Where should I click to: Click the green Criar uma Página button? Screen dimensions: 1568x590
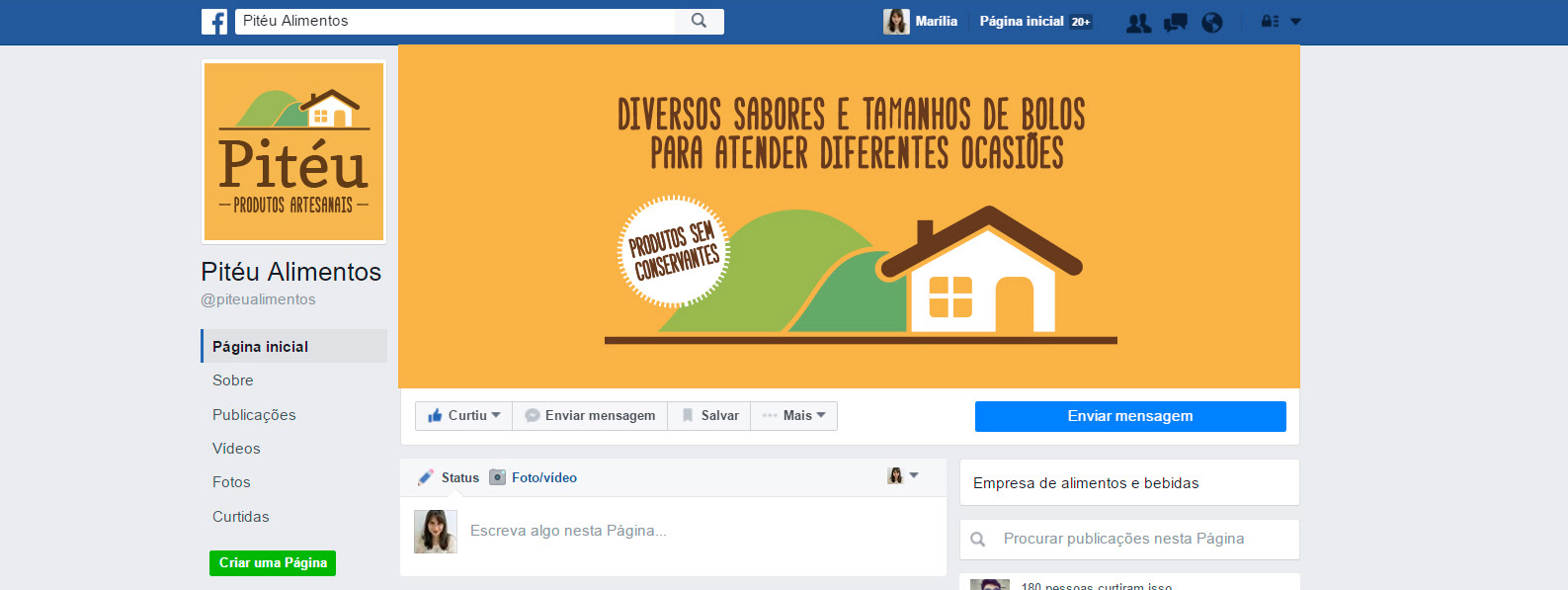click(x=273, y=563)
